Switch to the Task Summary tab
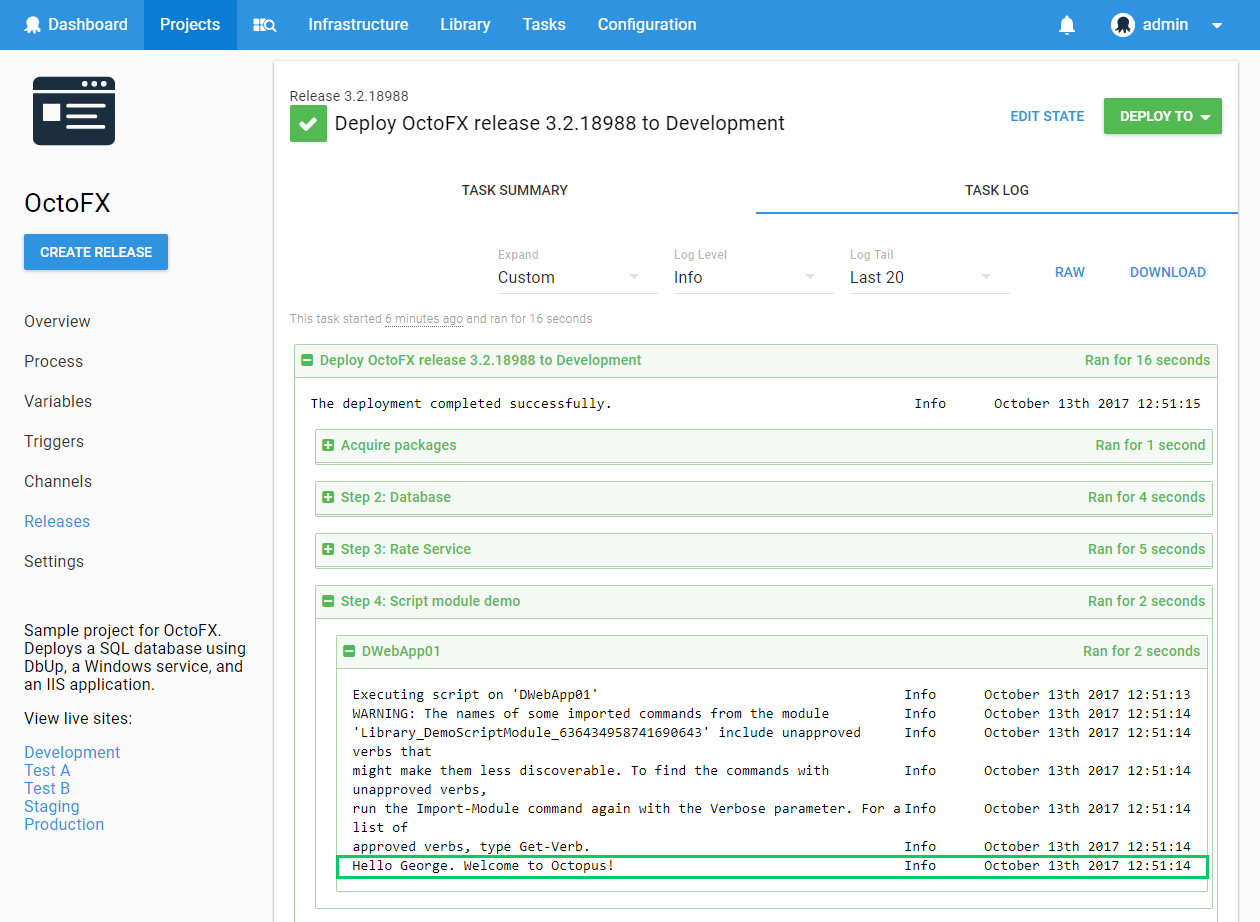This screenshot has height=922, width=1260. 514,190
